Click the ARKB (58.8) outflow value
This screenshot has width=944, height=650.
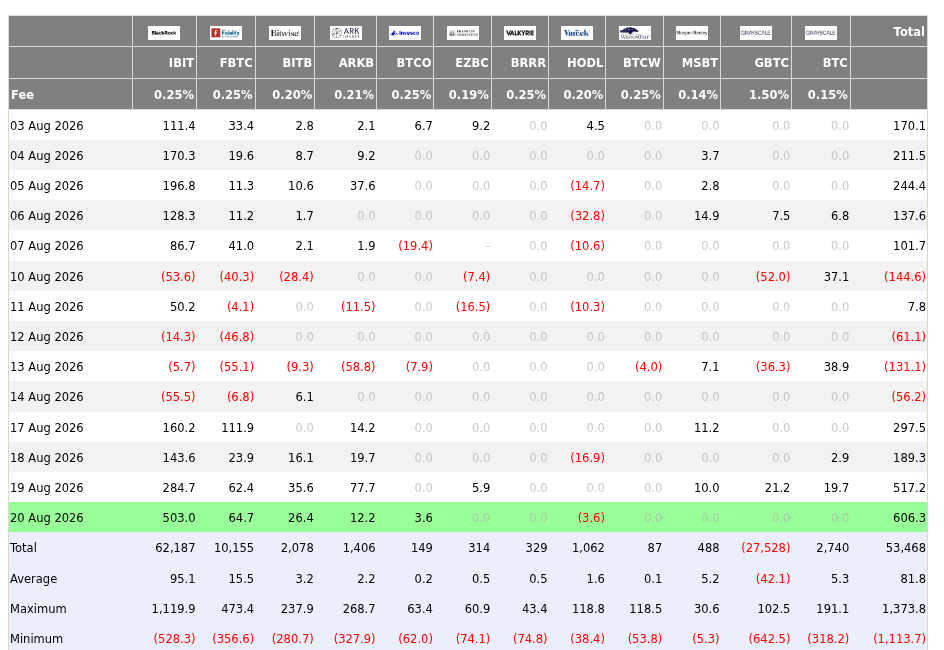[358, 367]
